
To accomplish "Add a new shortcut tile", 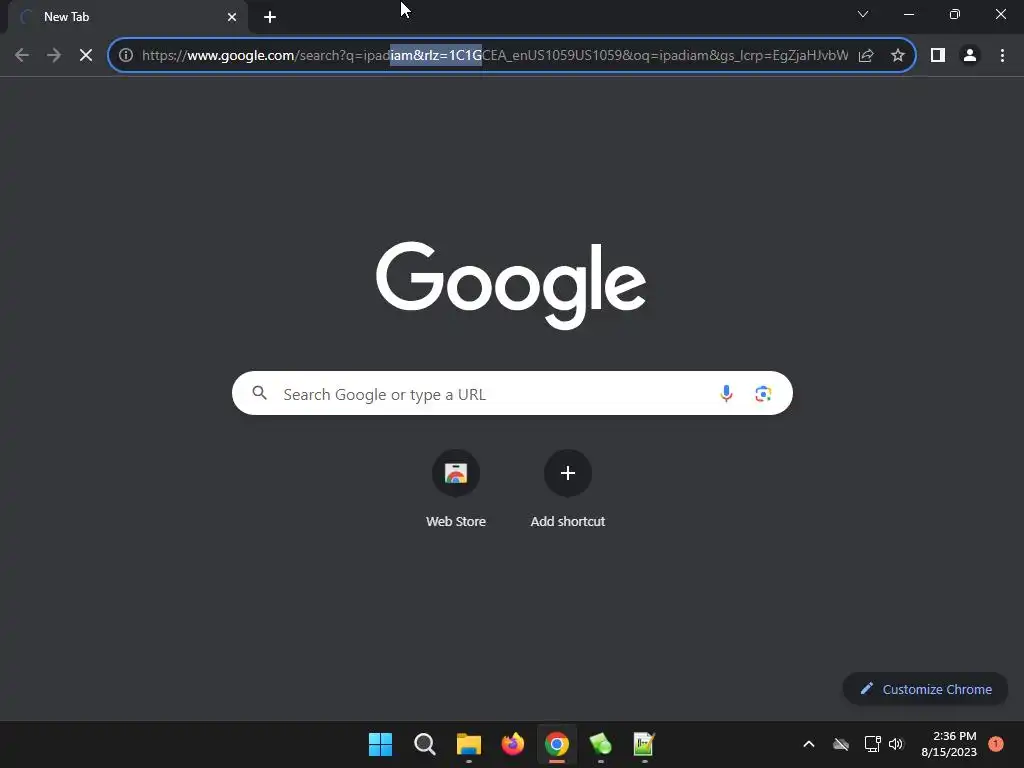I will 568,488.
